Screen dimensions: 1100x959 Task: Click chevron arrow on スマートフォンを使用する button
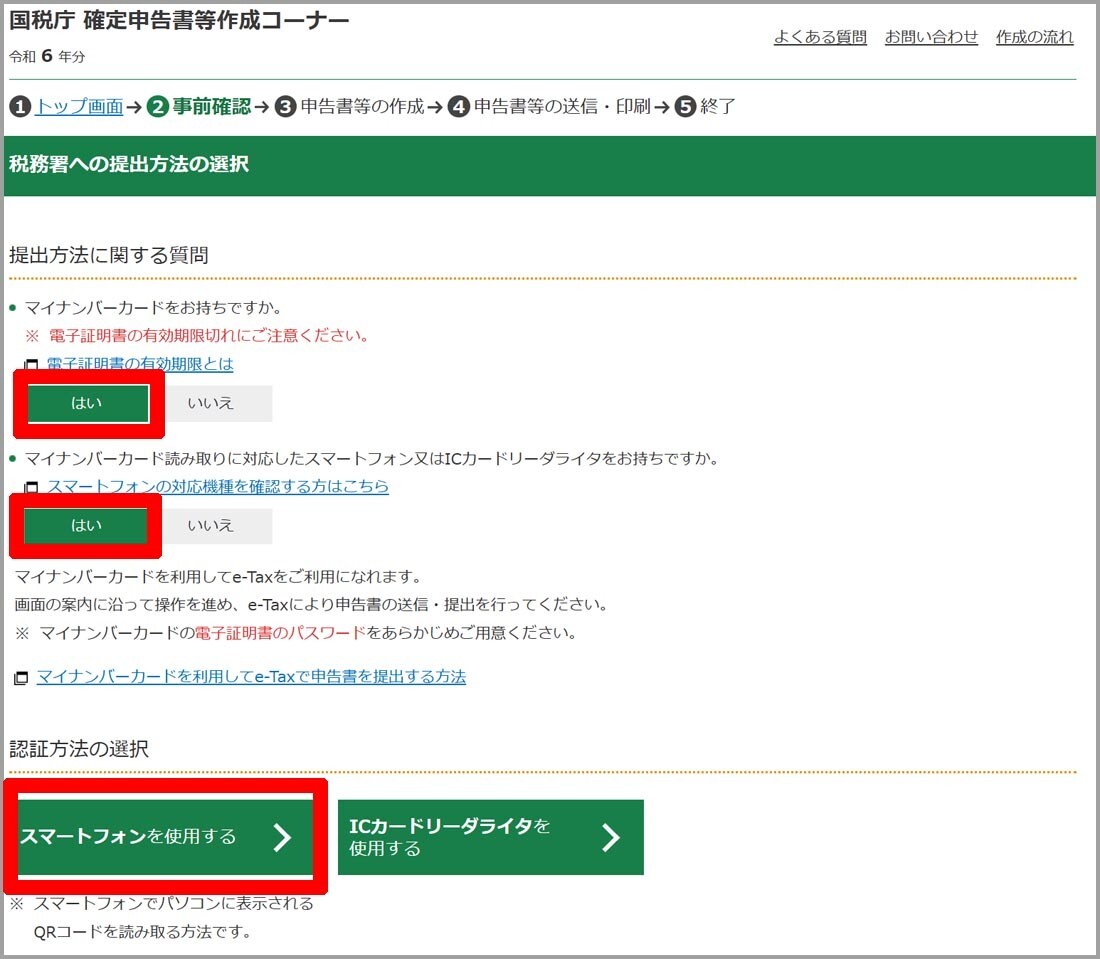282,837
